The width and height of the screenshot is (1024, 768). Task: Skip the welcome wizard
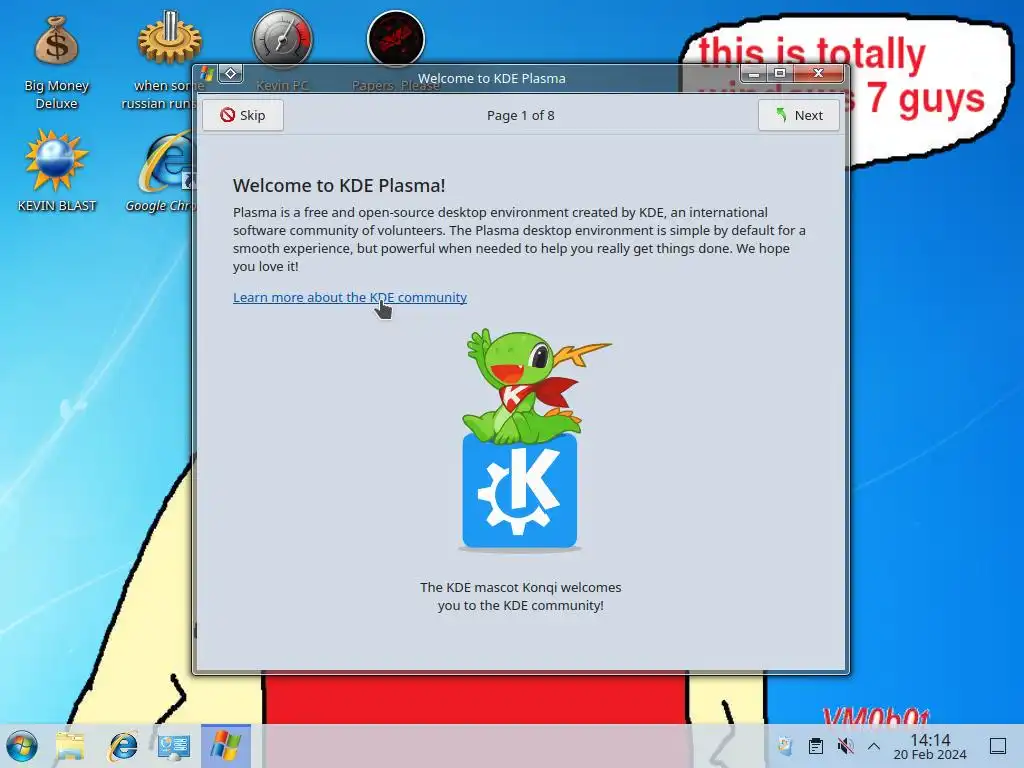click(243, 115)
